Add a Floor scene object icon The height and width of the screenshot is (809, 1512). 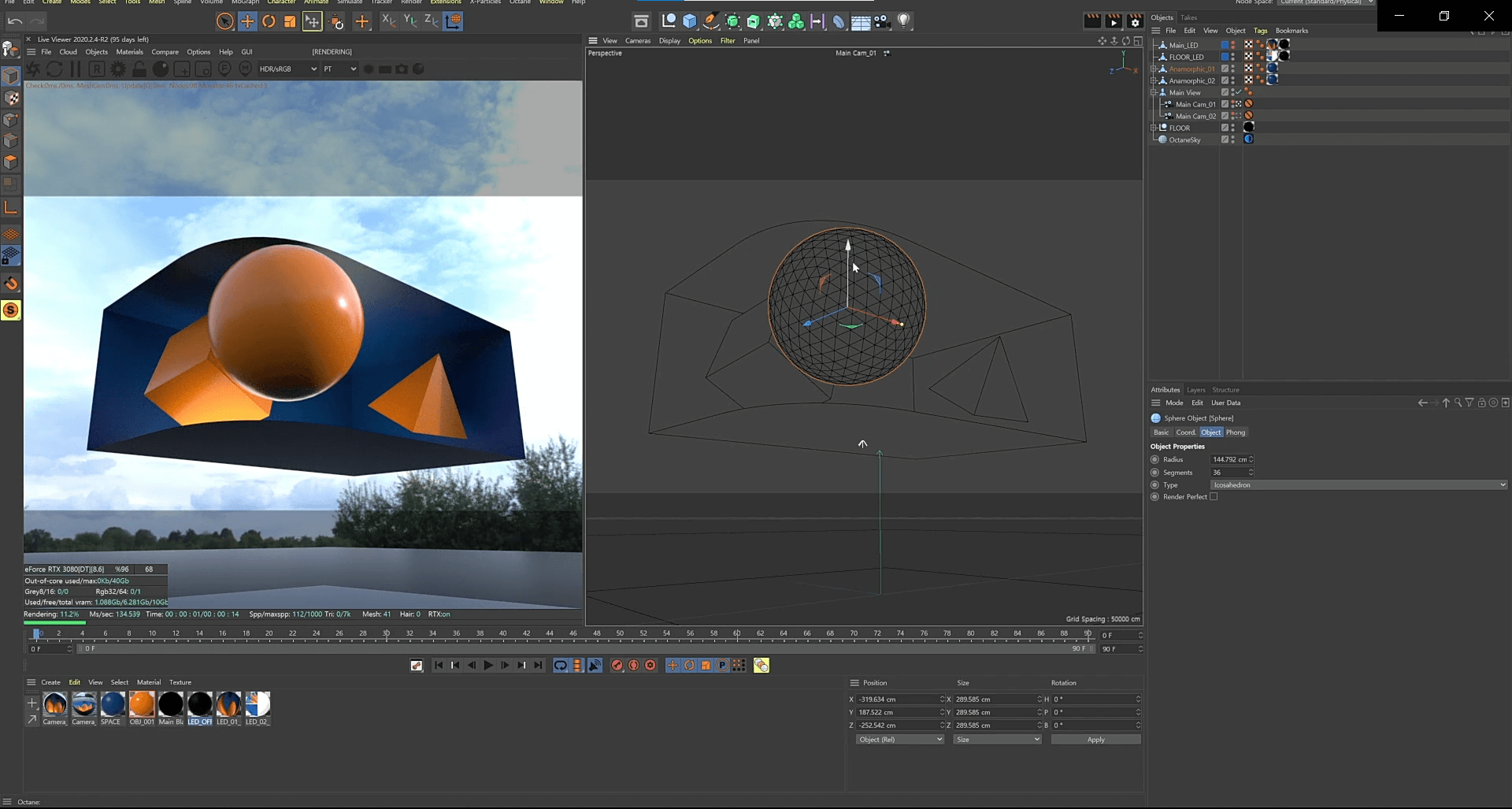coord(861,21)
